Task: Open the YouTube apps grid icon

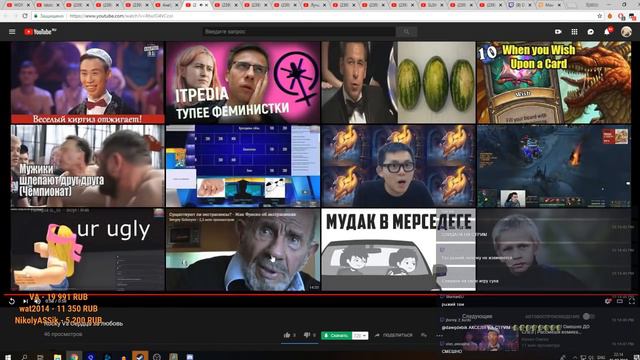Action: [x=574, y=32]
